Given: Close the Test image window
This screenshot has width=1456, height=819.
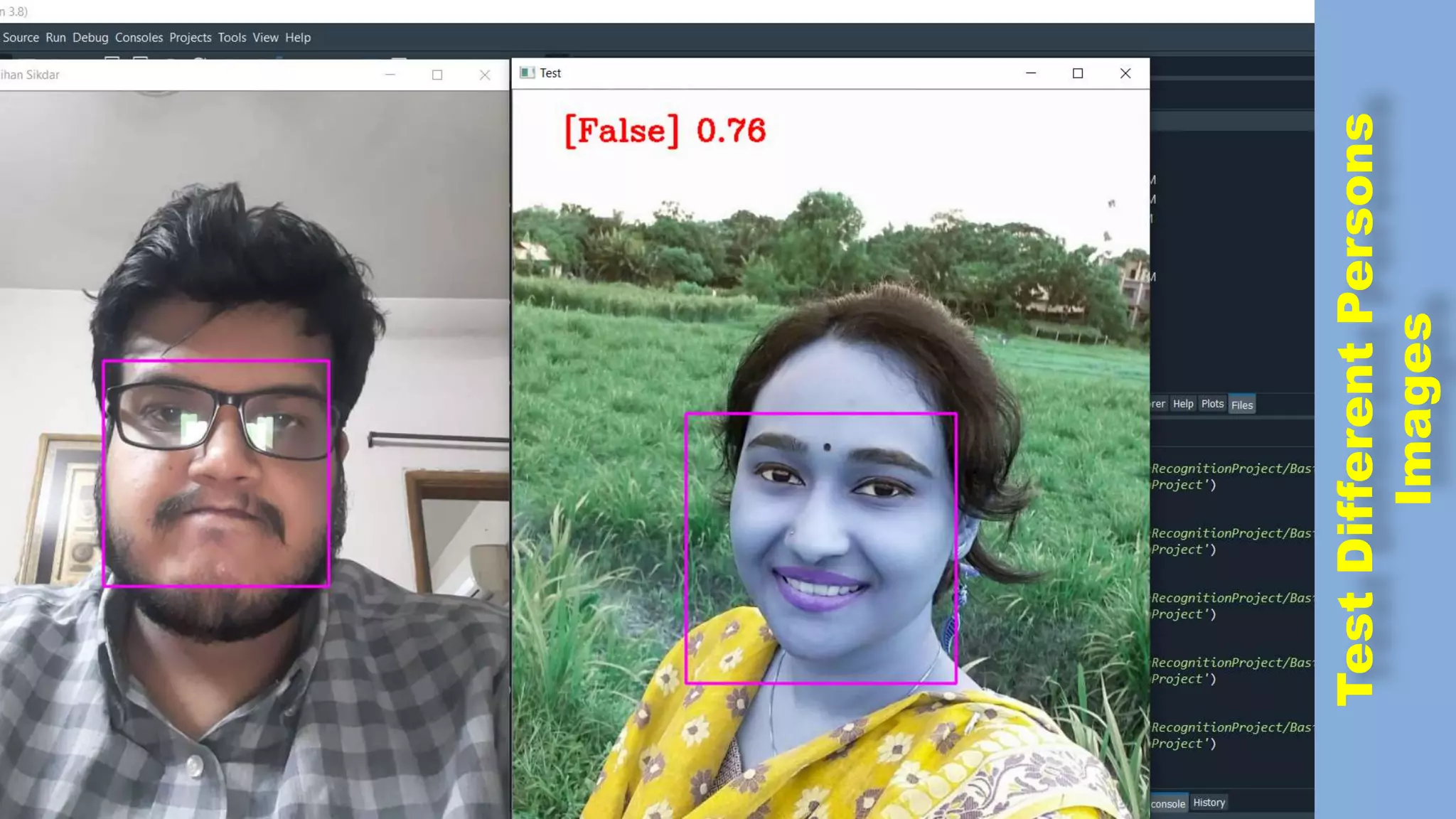Looking at the screenshot, I should 1125,73.
